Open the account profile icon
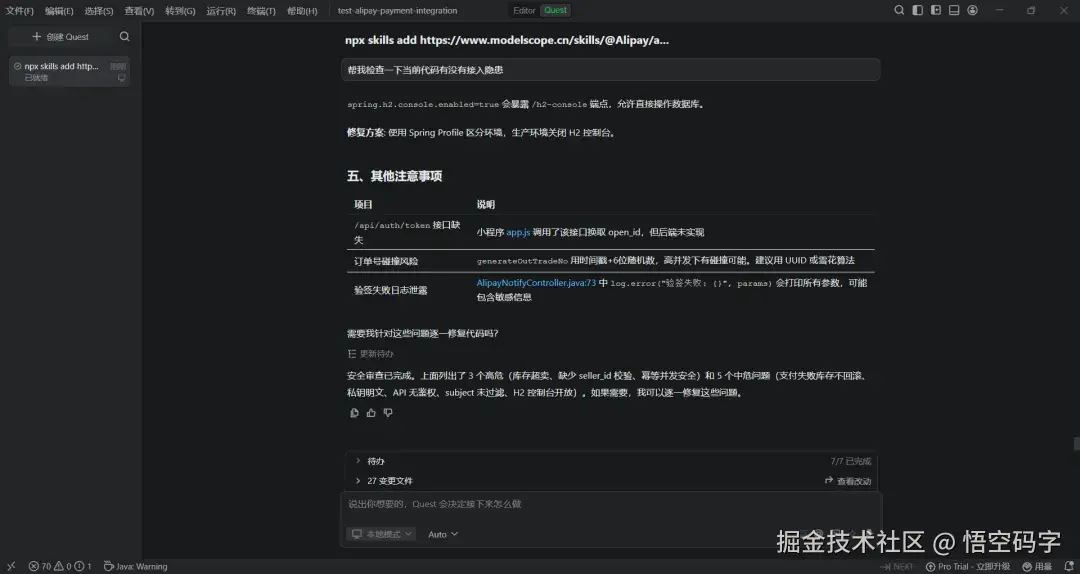Screen dimensions: 1080x574 pos(973,10)
